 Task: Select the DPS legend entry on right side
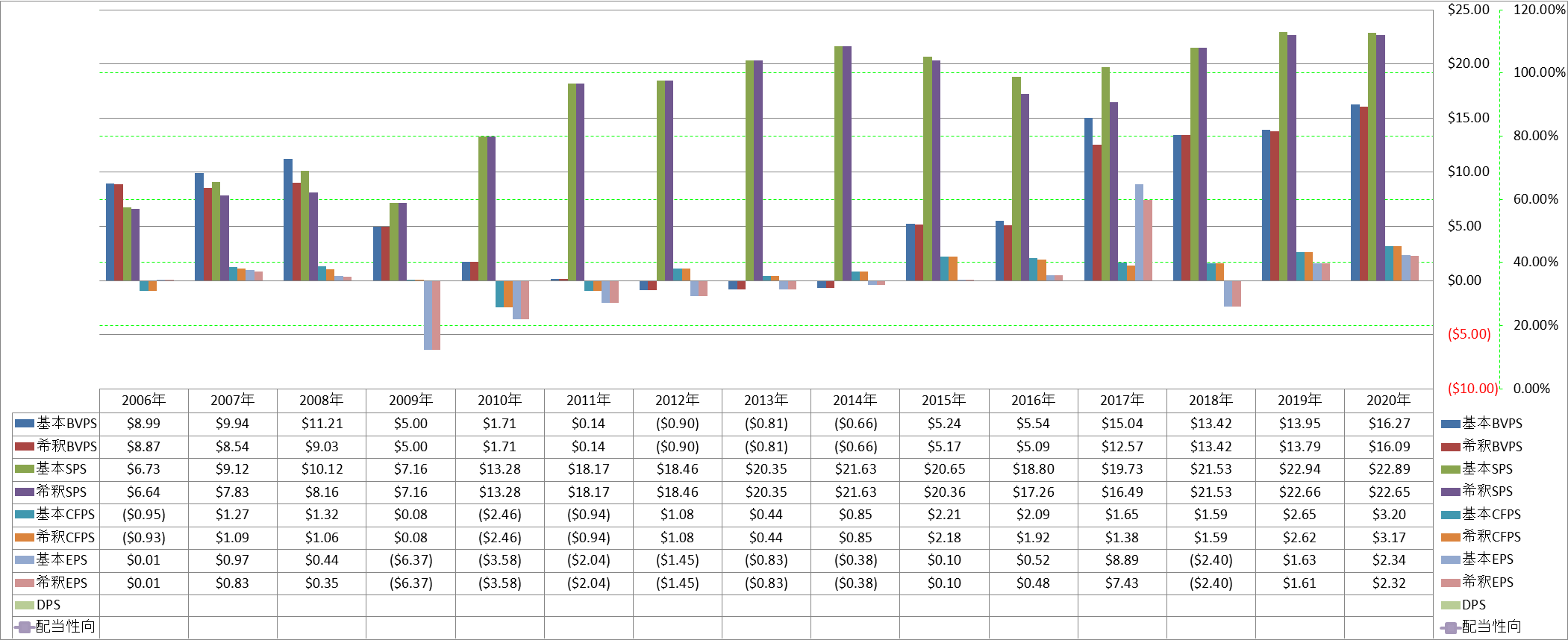(1464, 605)
